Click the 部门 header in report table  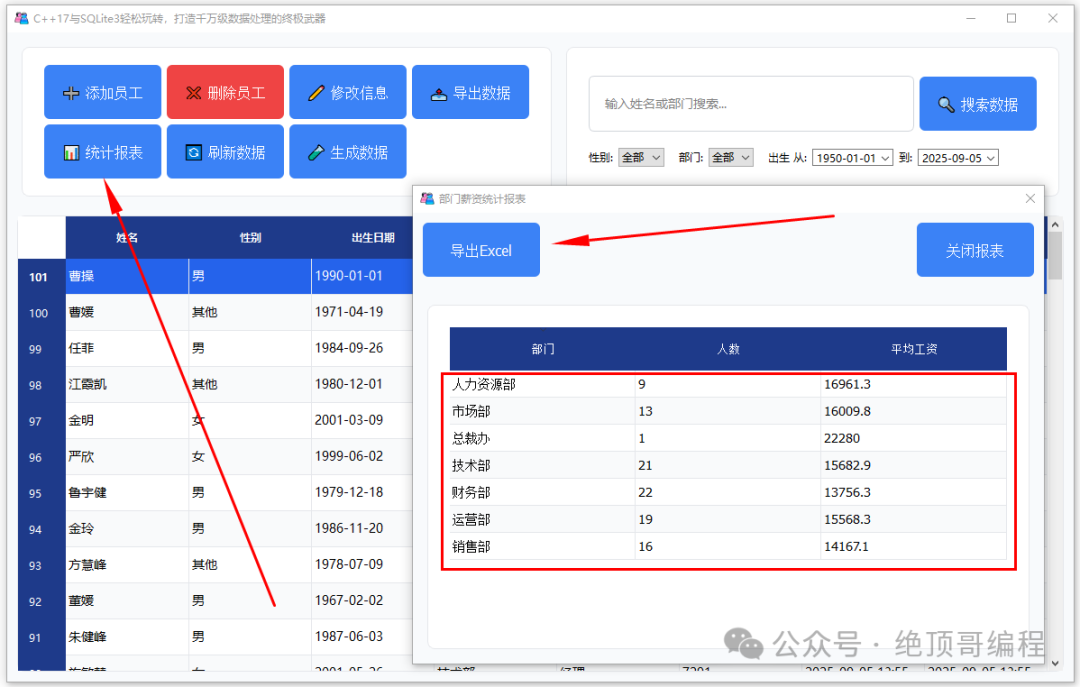542,349
